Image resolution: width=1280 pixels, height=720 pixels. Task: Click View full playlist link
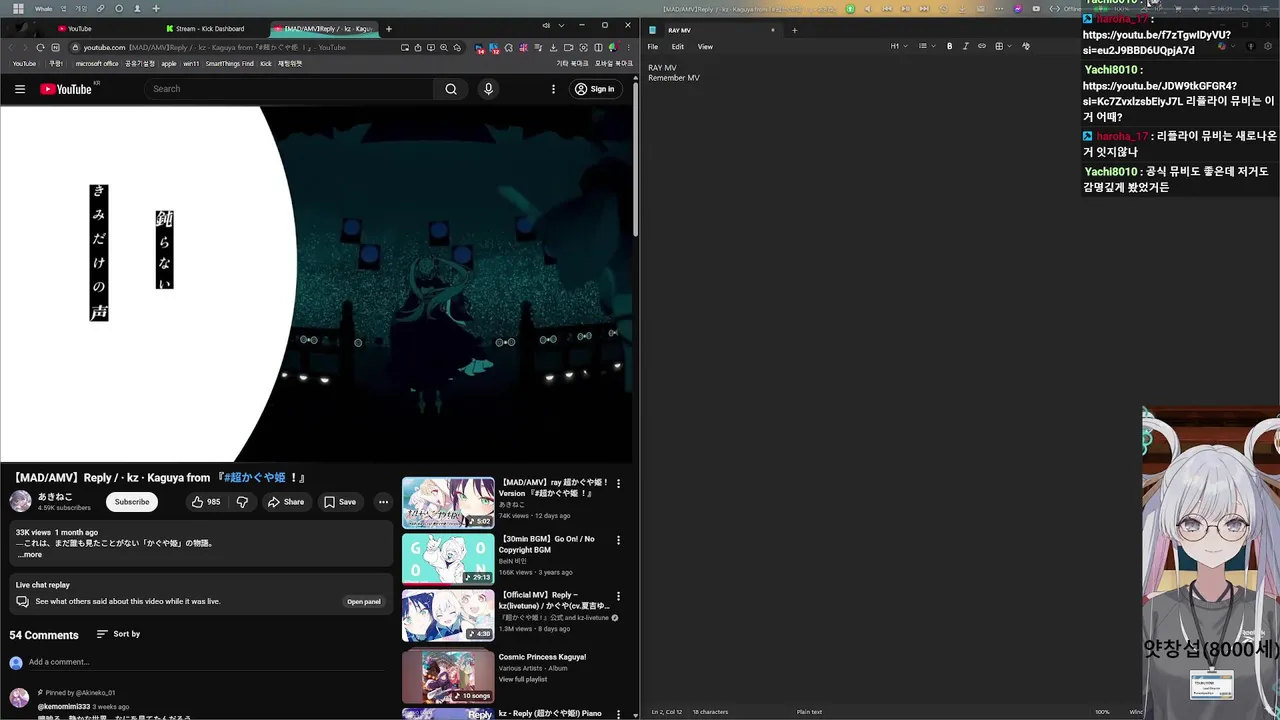(523, 679)
